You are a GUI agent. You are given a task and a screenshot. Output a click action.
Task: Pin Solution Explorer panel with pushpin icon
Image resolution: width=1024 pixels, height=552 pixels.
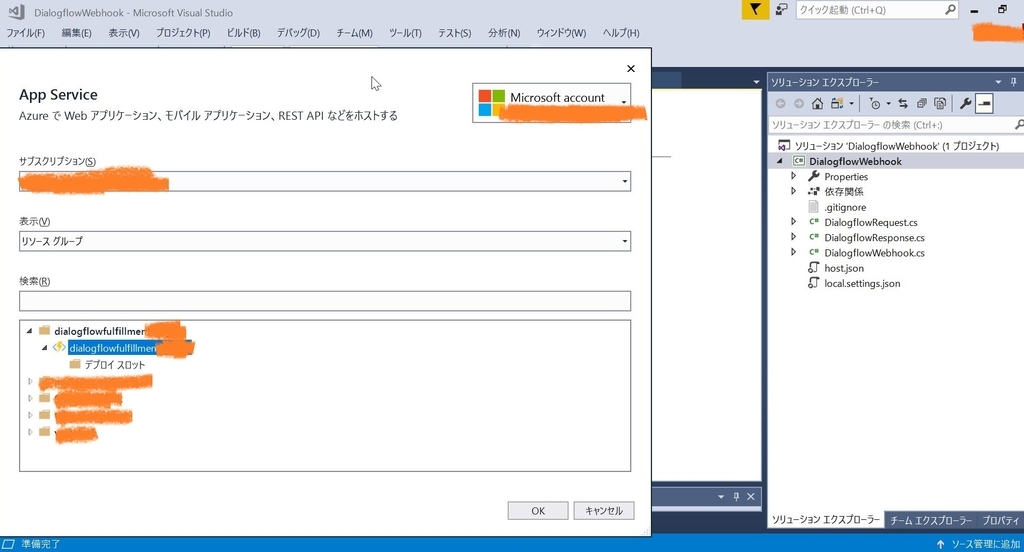pyautogui.click(x=1014, y=82)
